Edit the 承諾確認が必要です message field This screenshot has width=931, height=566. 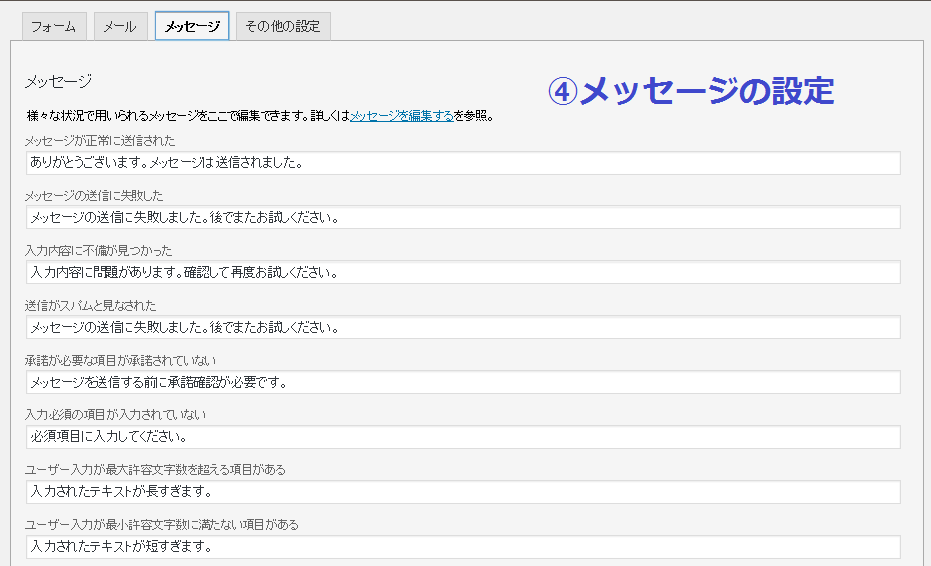[x=462, y=383]
